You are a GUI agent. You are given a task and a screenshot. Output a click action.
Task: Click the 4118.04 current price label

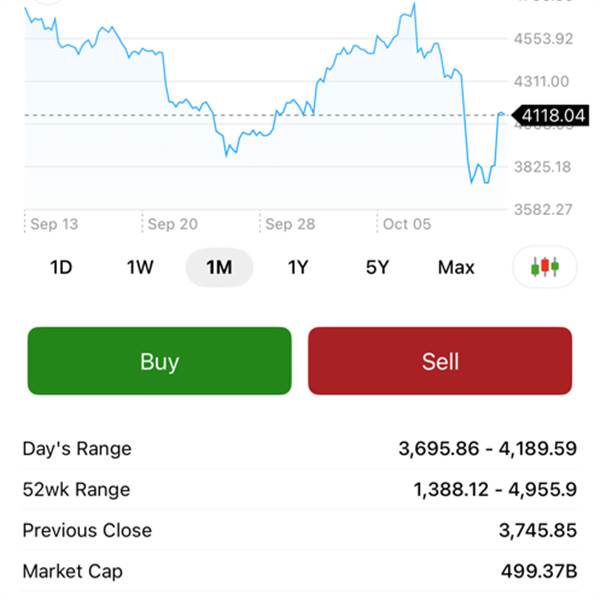point(551,116)
